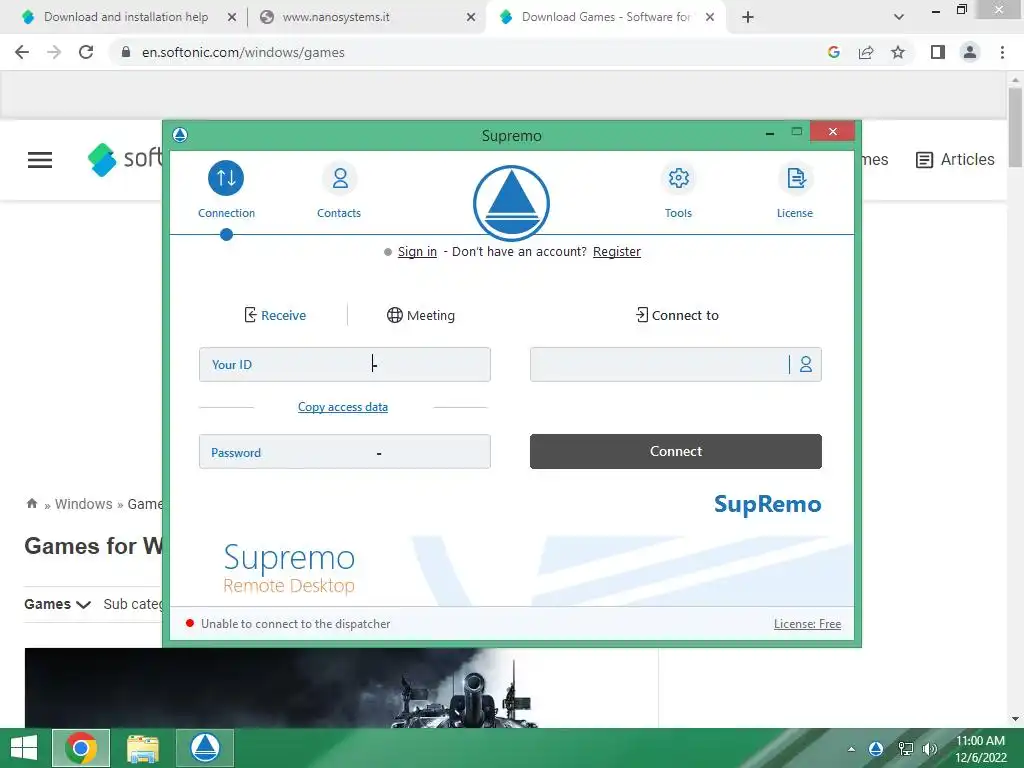Click the Supremo system tray icon
Screen dimensions: 1024x768
coord(876,749)
